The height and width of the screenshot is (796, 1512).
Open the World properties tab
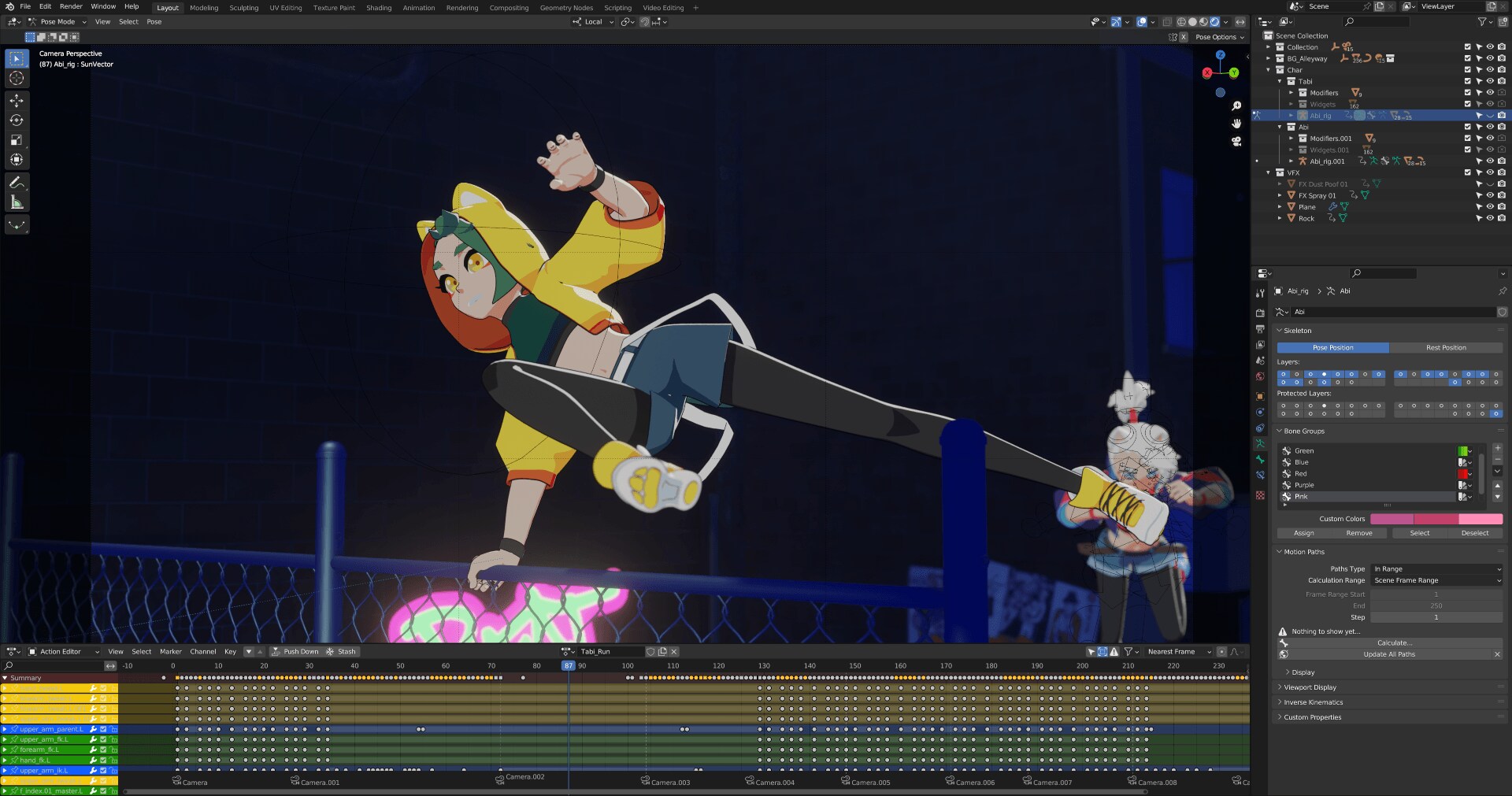[x=1260, y=376]
